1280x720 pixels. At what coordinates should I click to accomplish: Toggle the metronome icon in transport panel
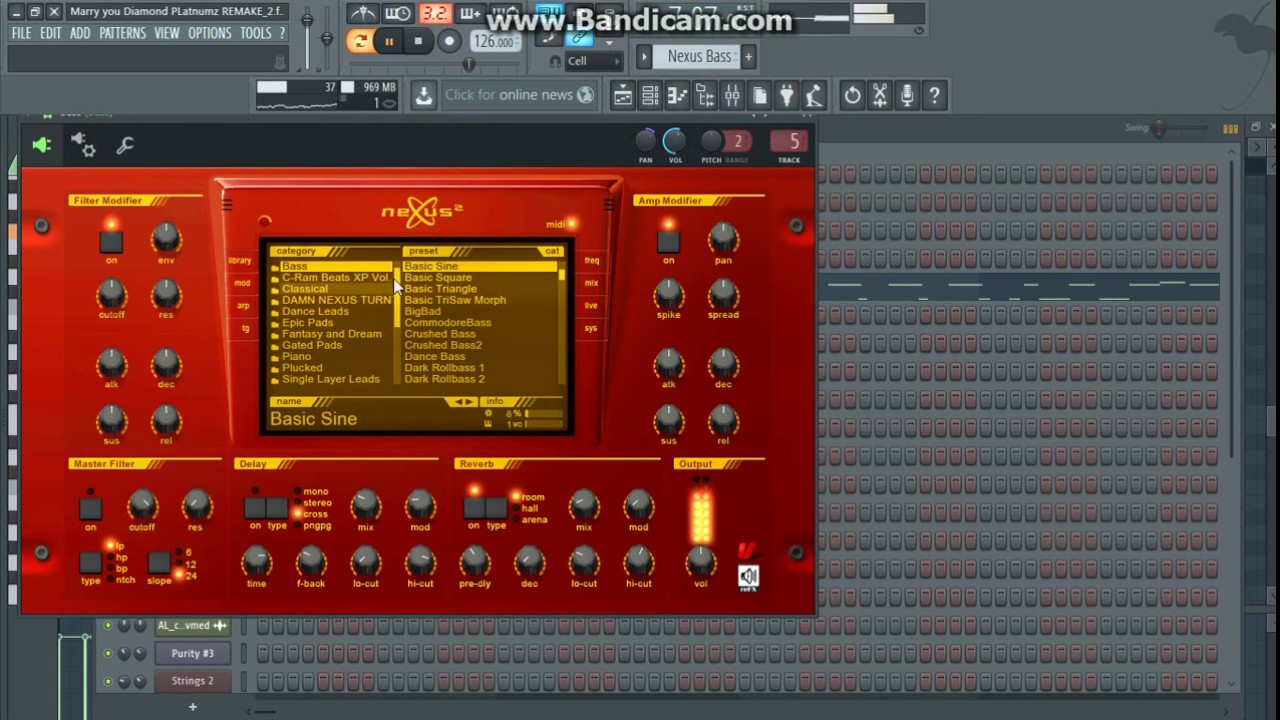point(362,14)
